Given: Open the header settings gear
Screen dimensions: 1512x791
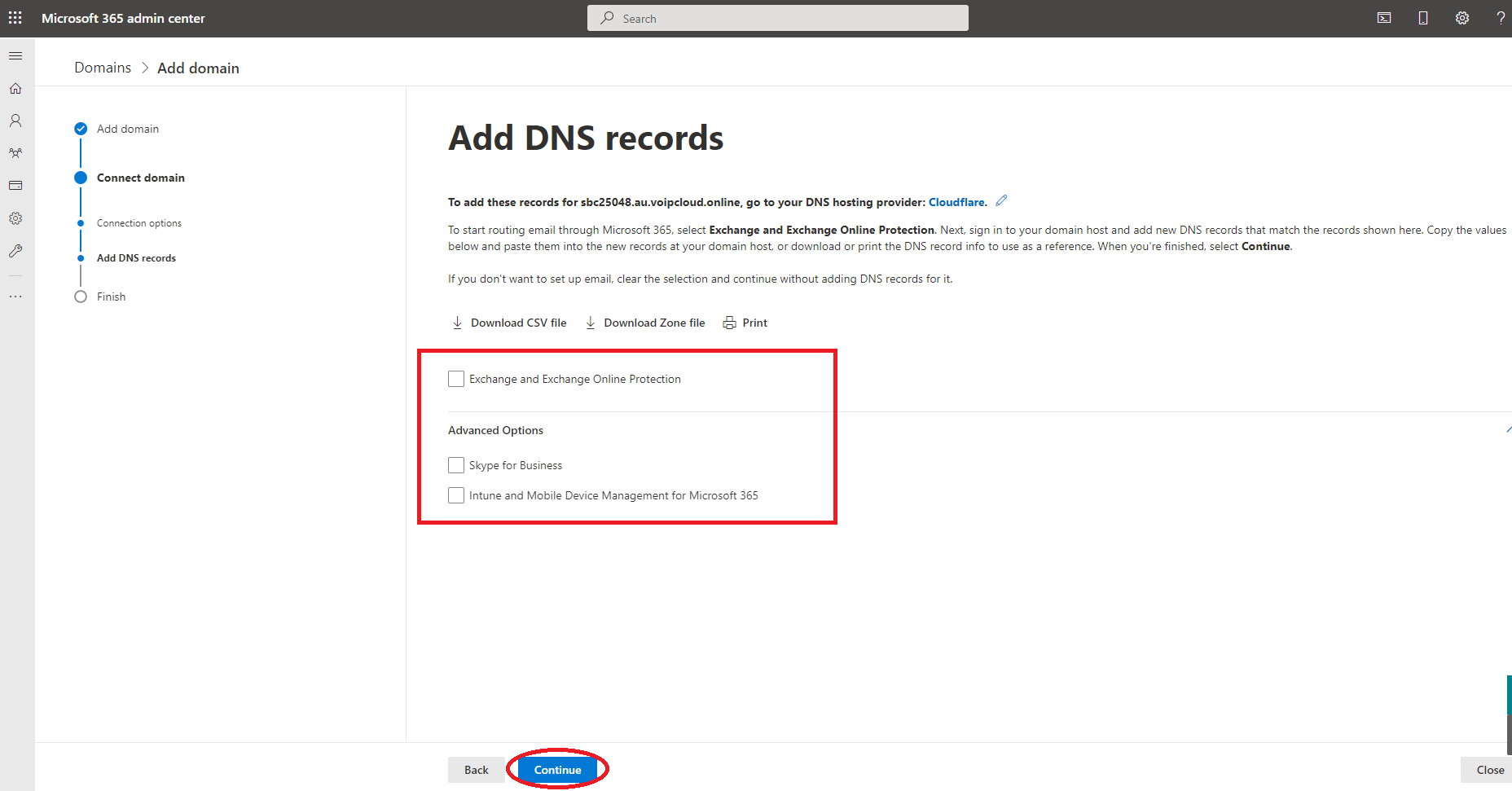Looking at the screenshot, I should (1462, 18).
